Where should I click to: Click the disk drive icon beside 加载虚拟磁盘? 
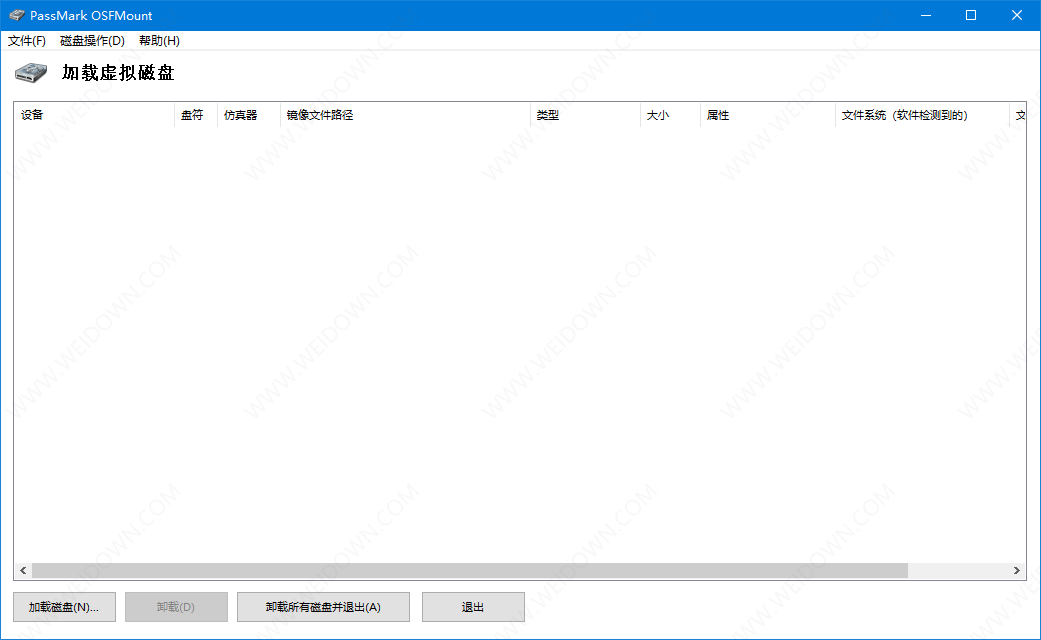coord(31,73)
